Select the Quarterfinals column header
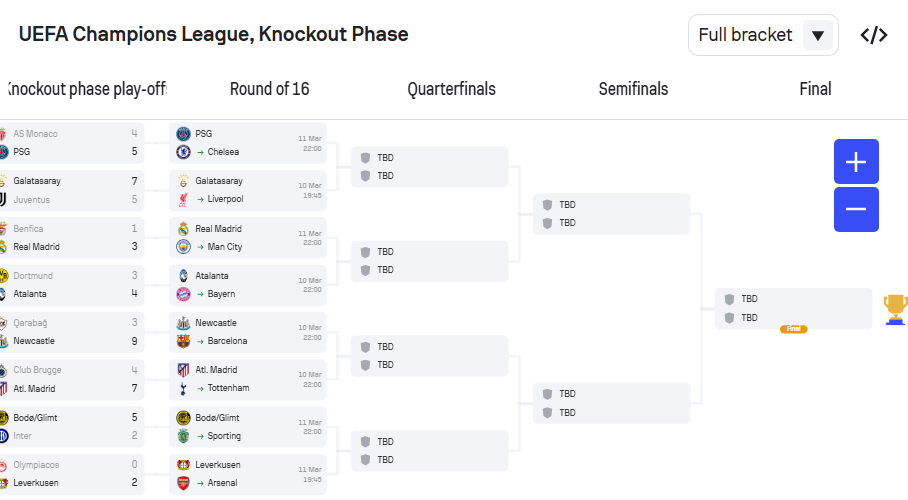 coord(451,89)
